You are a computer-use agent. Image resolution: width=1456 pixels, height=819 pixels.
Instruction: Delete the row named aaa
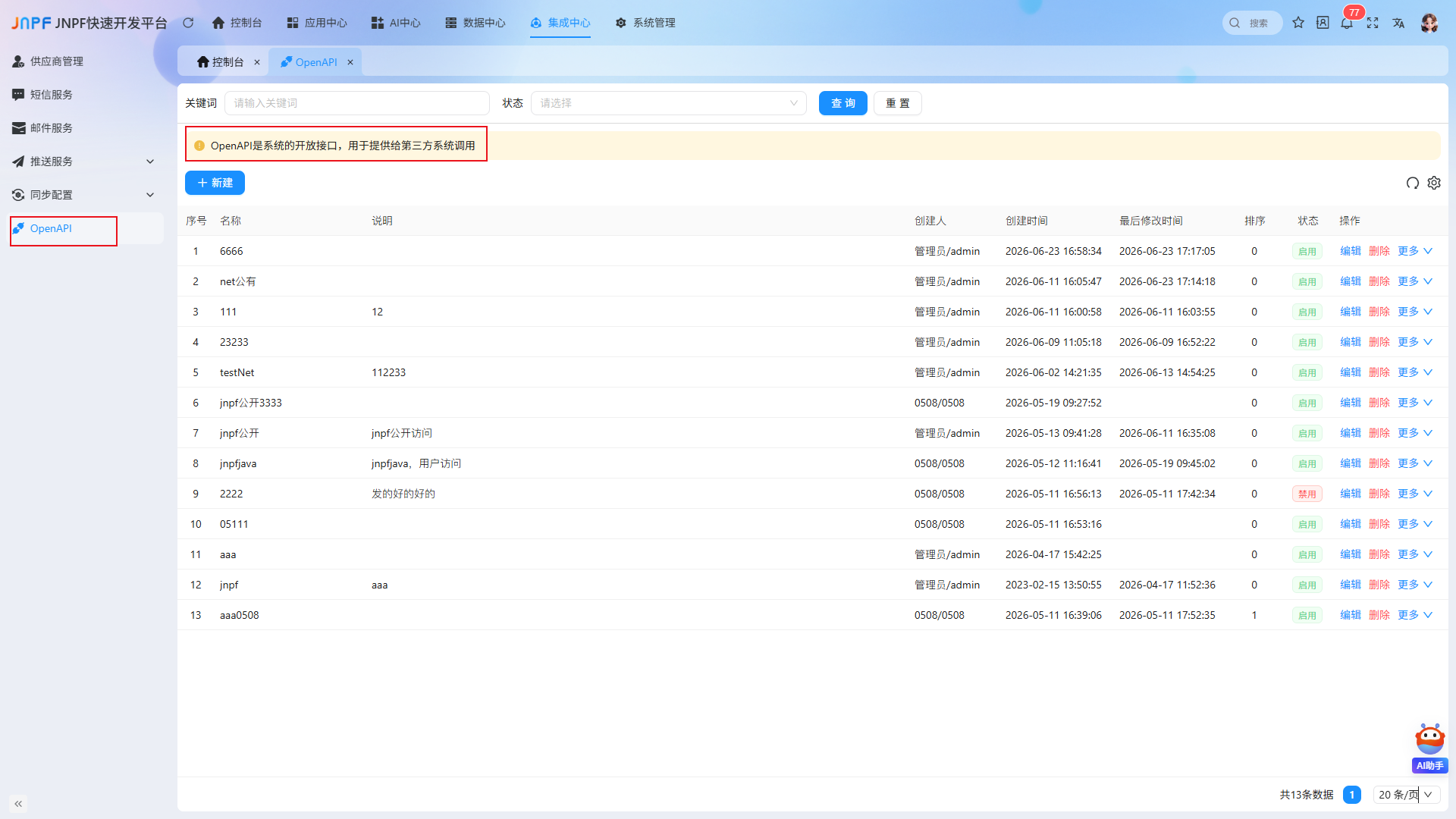(1379, 554)
